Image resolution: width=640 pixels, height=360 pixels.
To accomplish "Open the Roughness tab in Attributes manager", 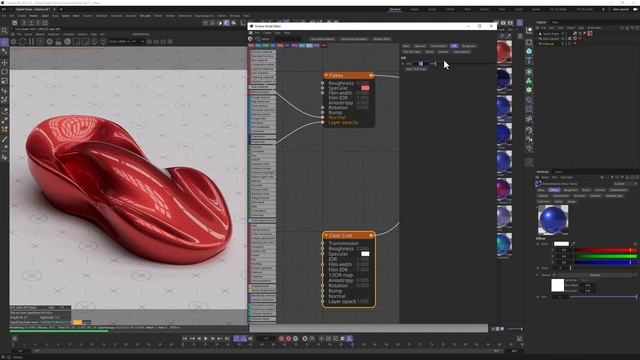I will click(570, 190).
